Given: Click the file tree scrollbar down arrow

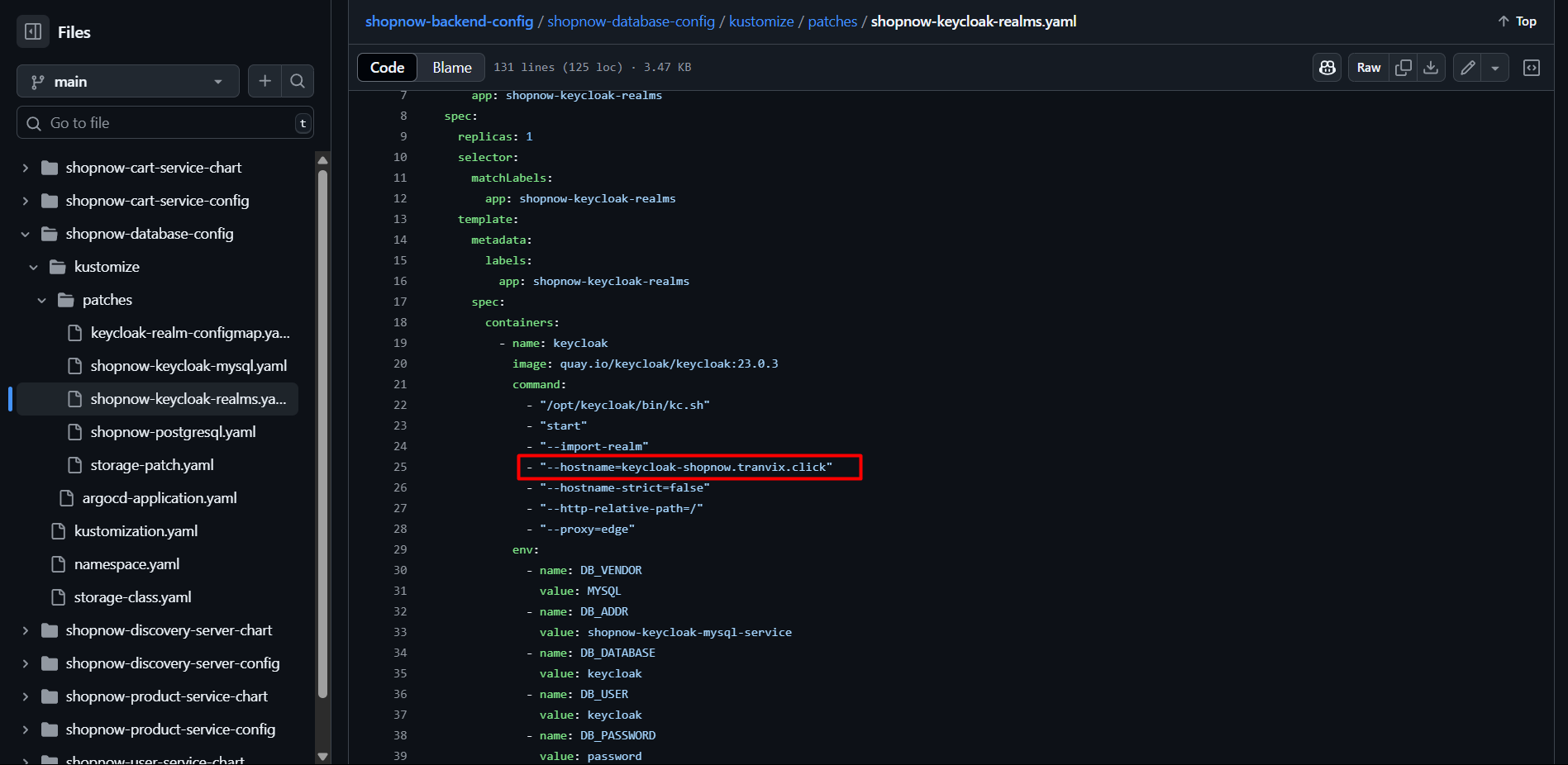Looking at the screenshot, I should tap(322, 756).
